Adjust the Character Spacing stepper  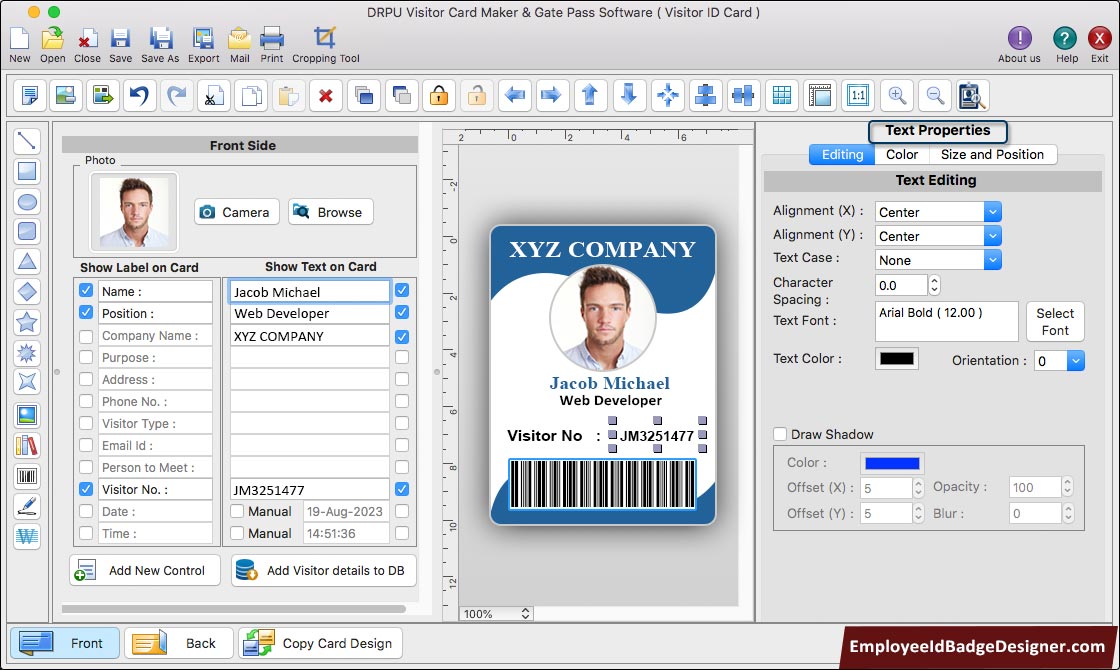(934, 285)
